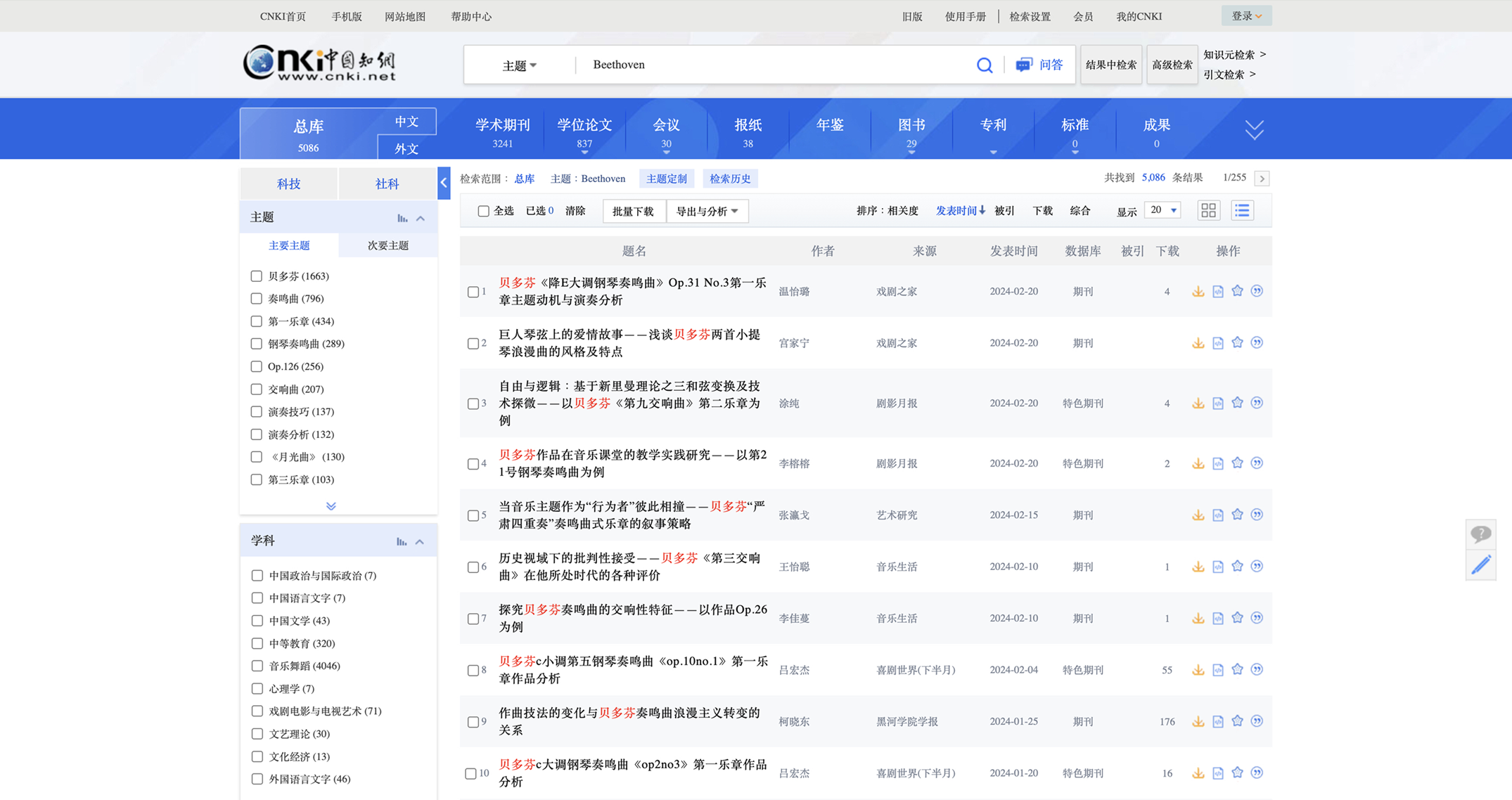Screen dimensions: 1512x800
Task: Open HTML reading icon for 宫家宁's article
Action: tap(1217, 343)
